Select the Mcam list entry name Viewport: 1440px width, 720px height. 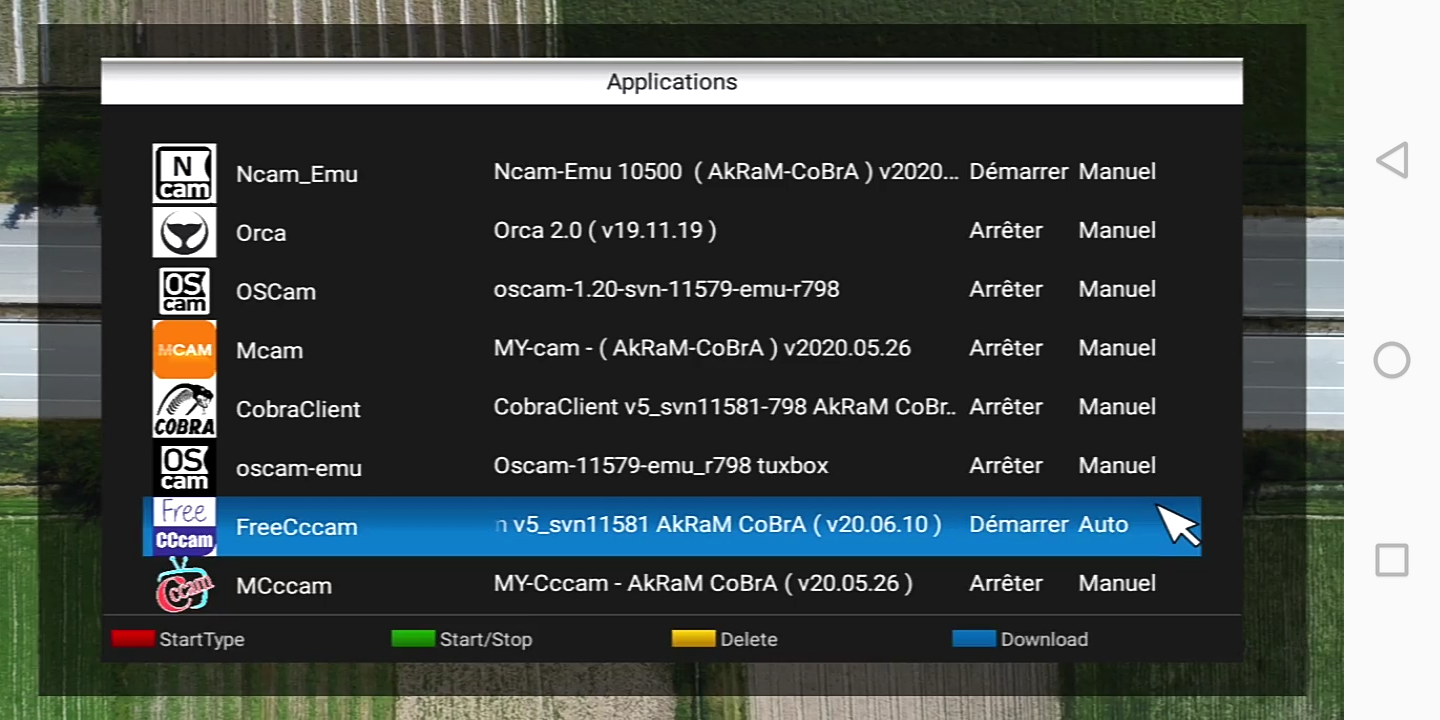(x=269, y=351)
